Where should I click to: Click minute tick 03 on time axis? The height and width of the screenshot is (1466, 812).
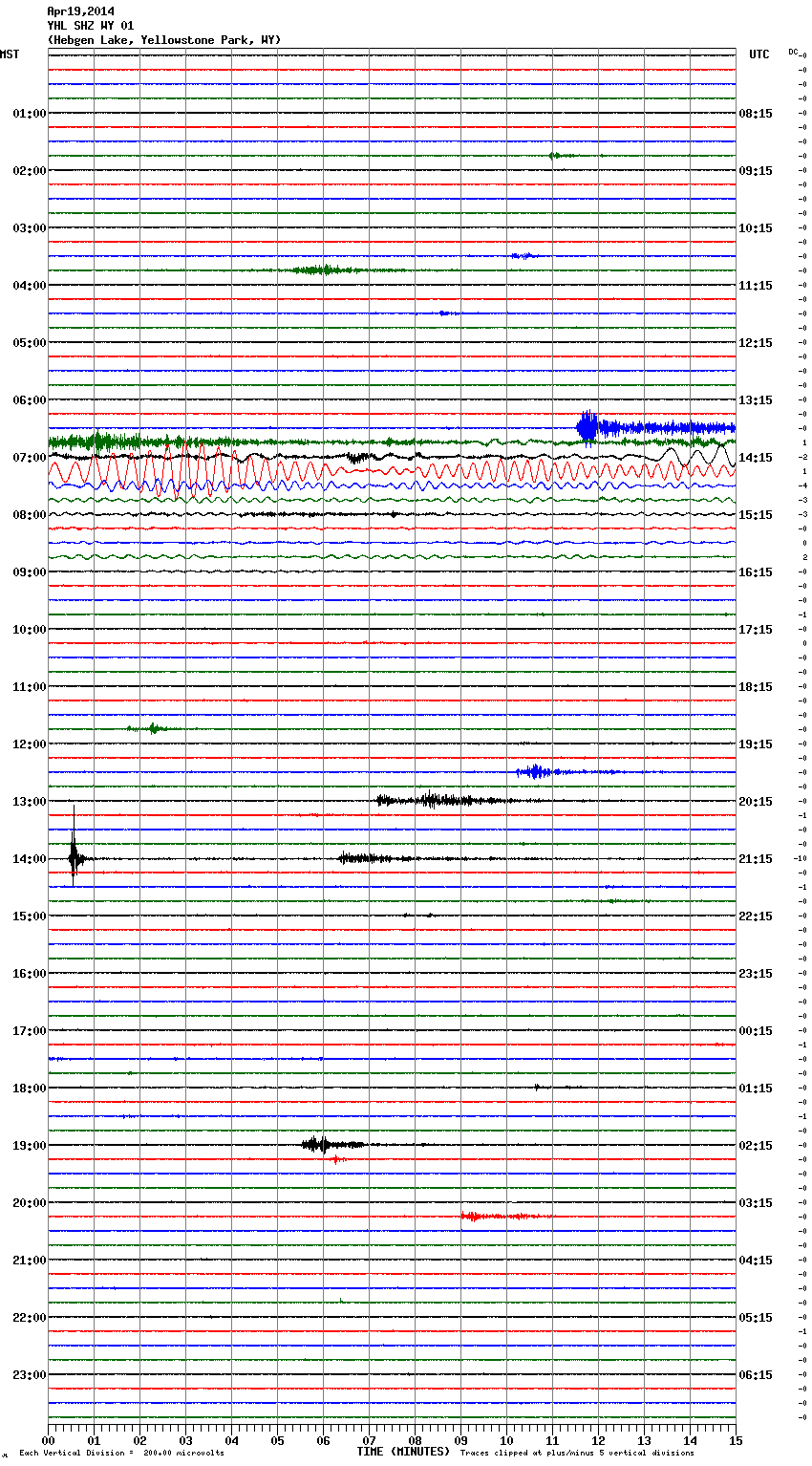click(185, 1440)
